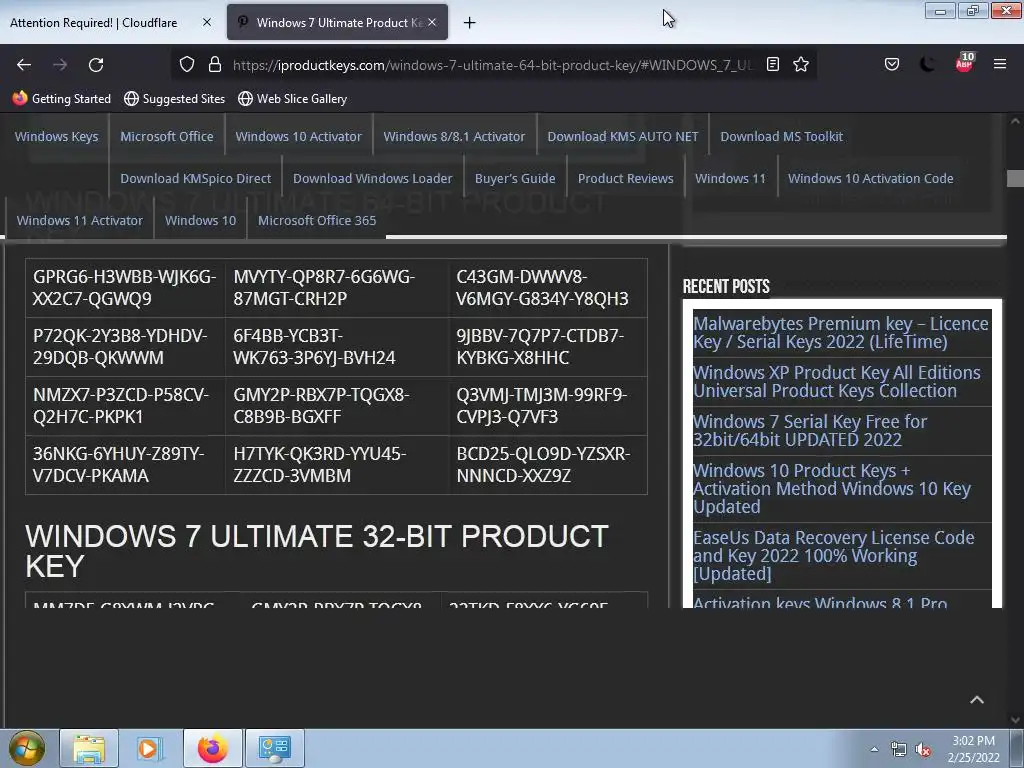This screenshot has height=768, width=1024.
Task: Open the Buyer's Guide menu item
Action: (x=515, y=178)
